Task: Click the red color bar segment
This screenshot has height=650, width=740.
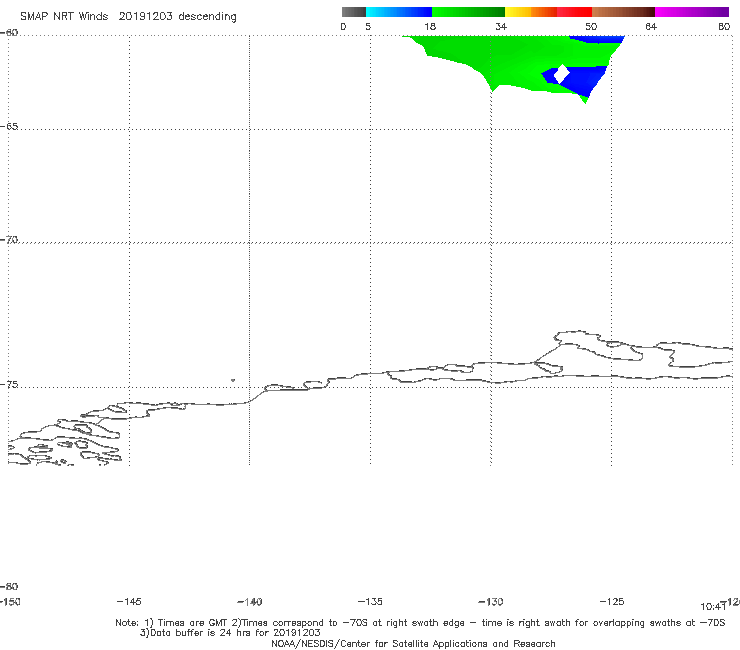Action: pyautogui.click(x=574, y=12)
